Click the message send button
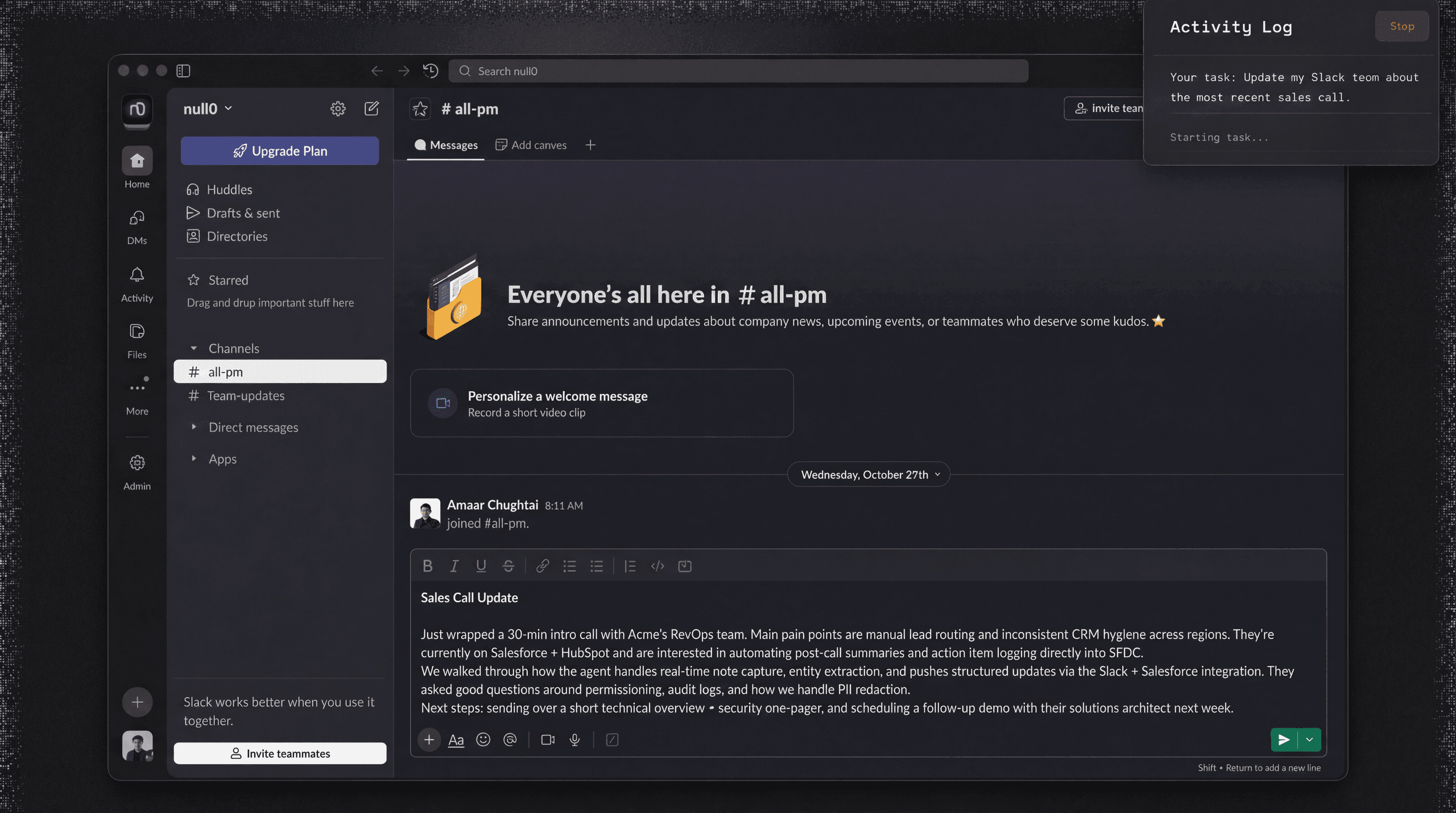Screen dimensions: 1456x813 pyautogui.click(x=1284, y=740)
